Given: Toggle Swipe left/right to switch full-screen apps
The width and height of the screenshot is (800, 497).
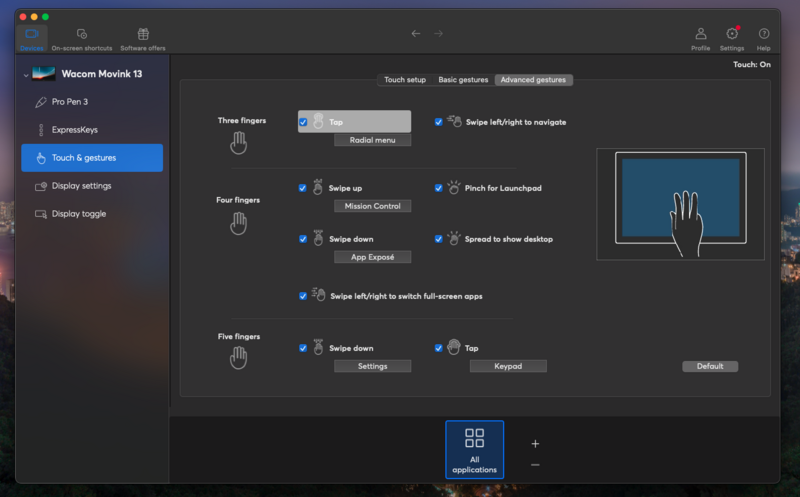Looking at the screenshot, I should (303, 296).
